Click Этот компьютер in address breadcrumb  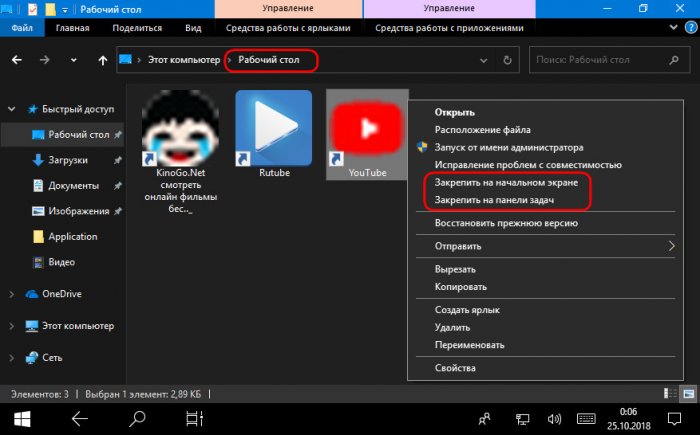coord(184,60)
